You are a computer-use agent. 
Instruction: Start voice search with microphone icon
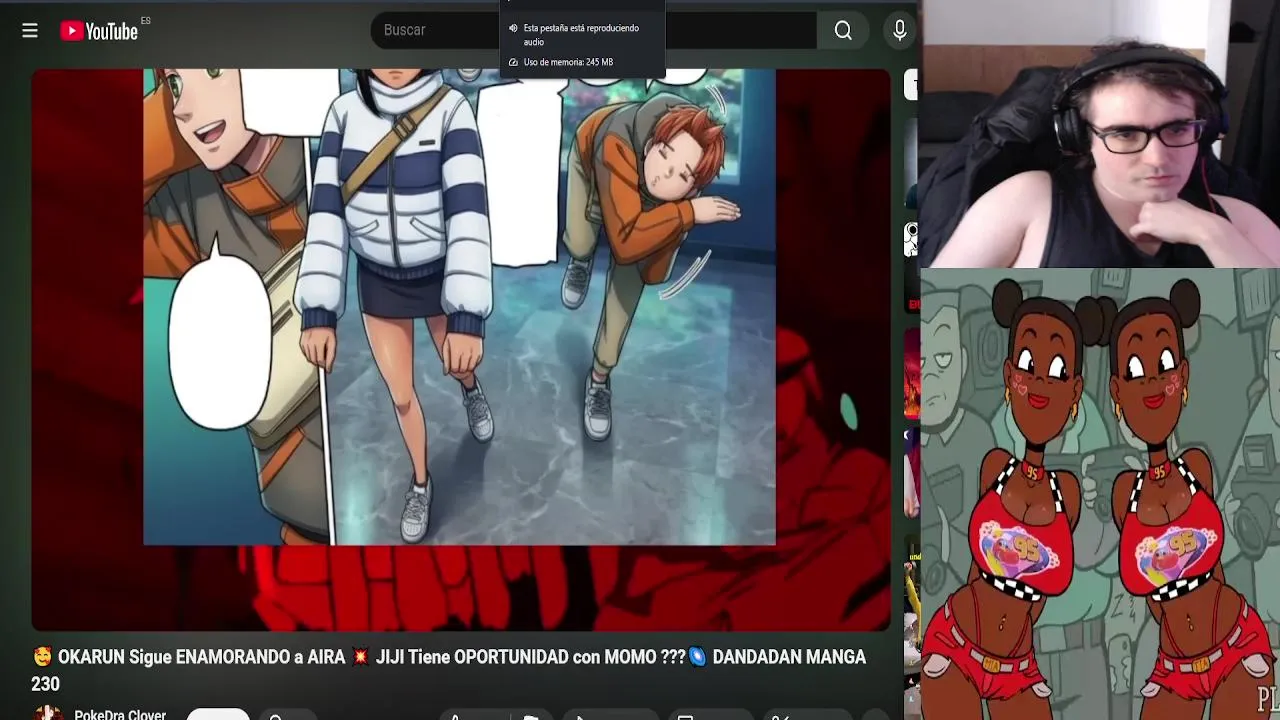tap(899, 31)
